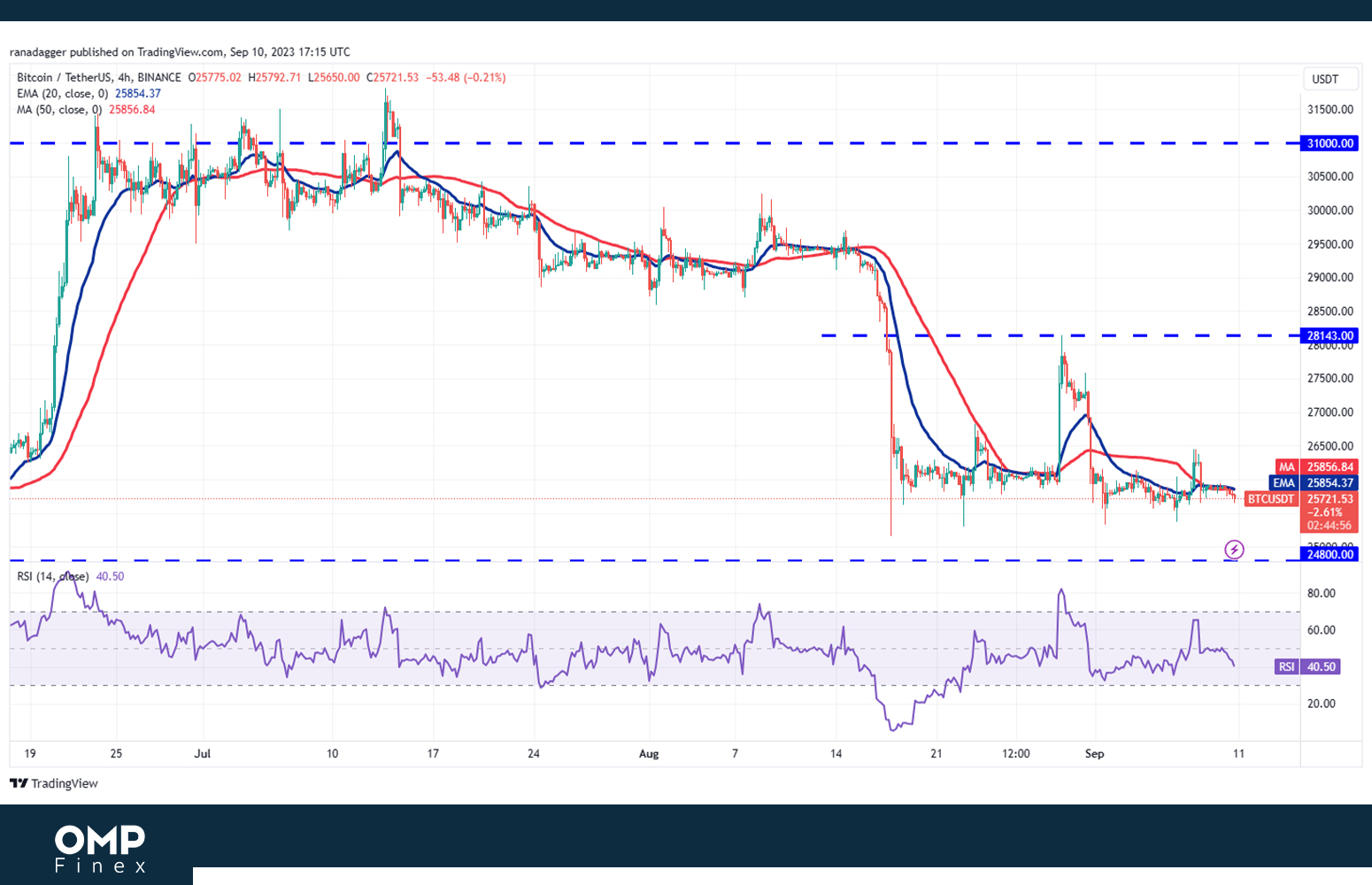Viewport: 1372px width, 885px height.
Task: Click the Sep date on time axis
Action: (1095, 754)
